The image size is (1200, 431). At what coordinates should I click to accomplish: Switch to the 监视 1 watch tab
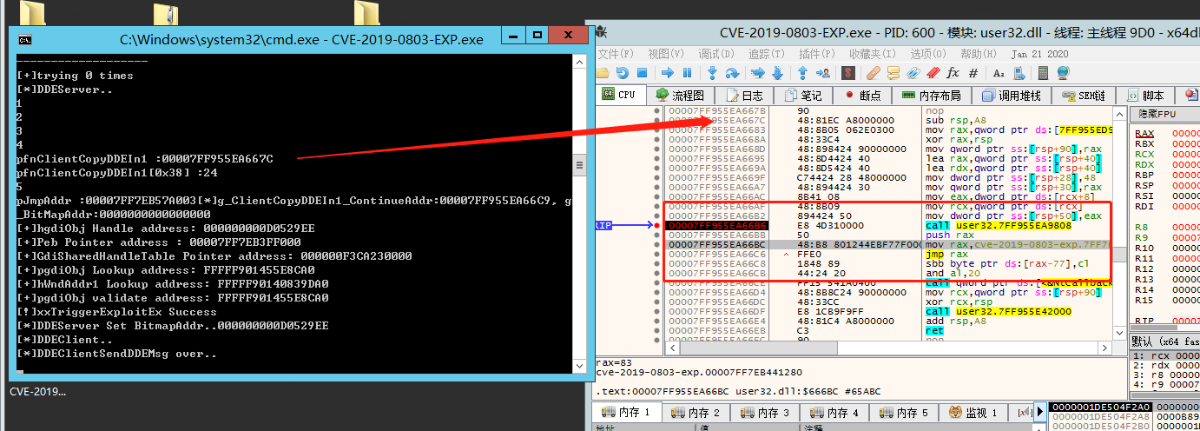coord(972,413)
